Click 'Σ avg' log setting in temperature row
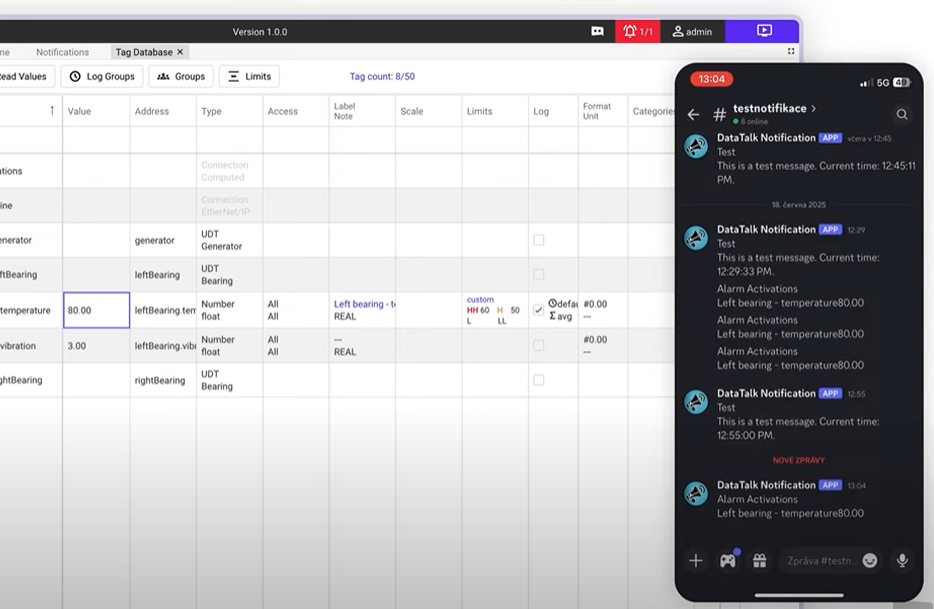Viewport: 934px width, 609px height. pyautogui.click(x=560, y=316)
